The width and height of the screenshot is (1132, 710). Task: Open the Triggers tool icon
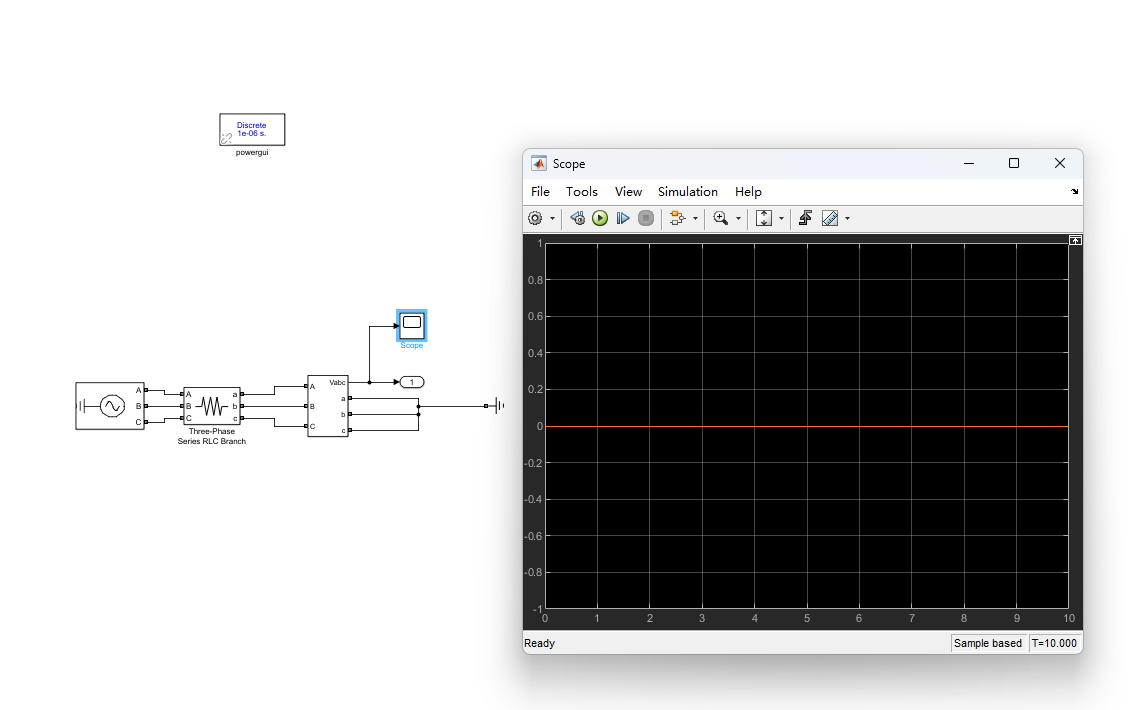pos(806,218)
